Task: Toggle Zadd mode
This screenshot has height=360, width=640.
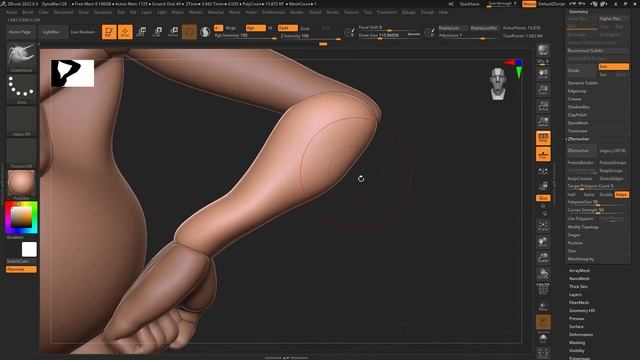Action: (x=287, y=28)
